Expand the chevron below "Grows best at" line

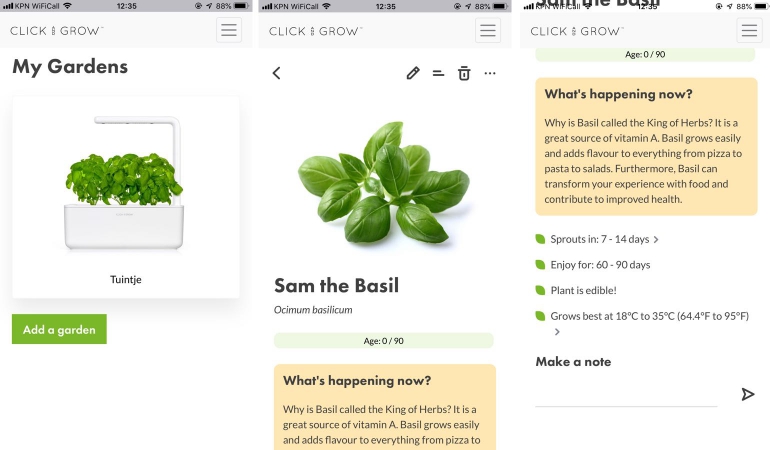pyautogui.click(x=557, y=332)
